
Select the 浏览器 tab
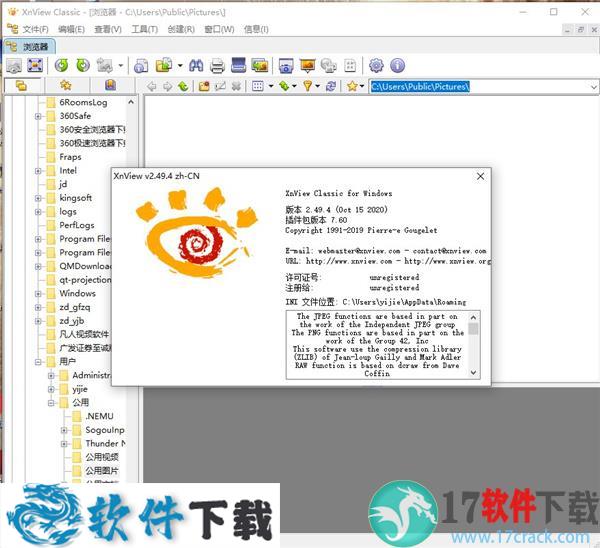[29, 47]
